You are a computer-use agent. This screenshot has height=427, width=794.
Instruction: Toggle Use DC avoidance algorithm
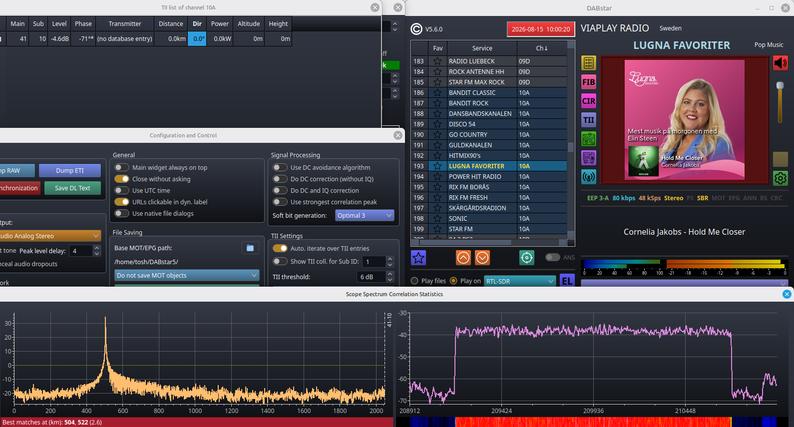pos(280,167)
